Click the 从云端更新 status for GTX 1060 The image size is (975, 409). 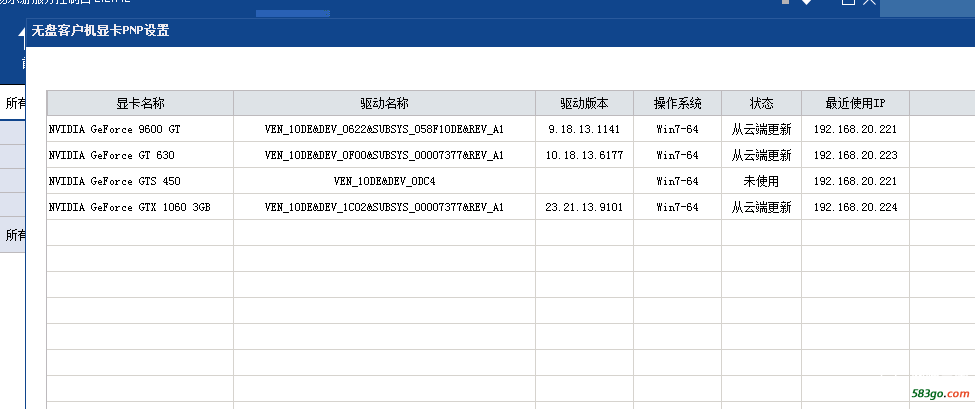point(761,207)
